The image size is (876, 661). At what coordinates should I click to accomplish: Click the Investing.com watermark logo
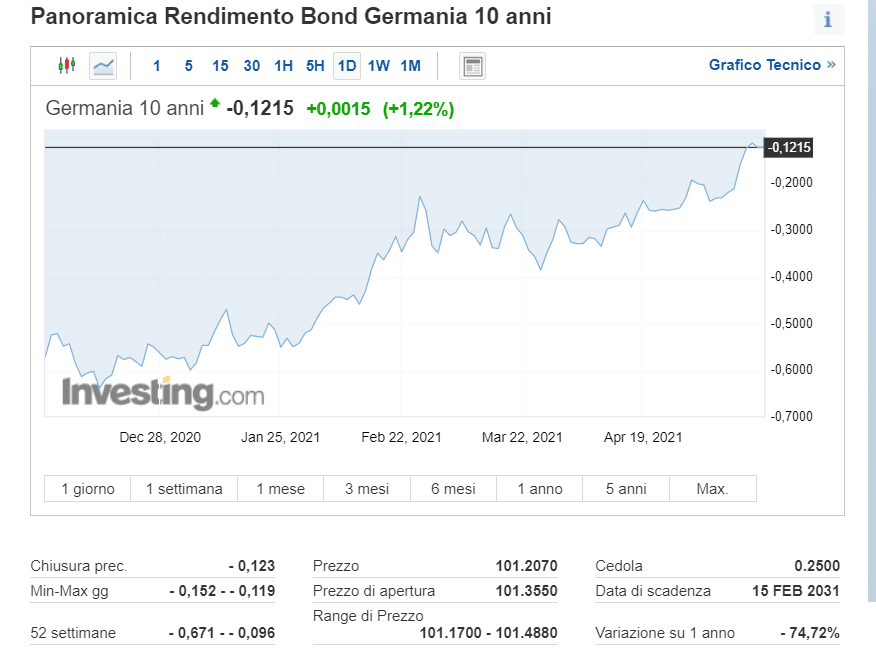point(163,393)
